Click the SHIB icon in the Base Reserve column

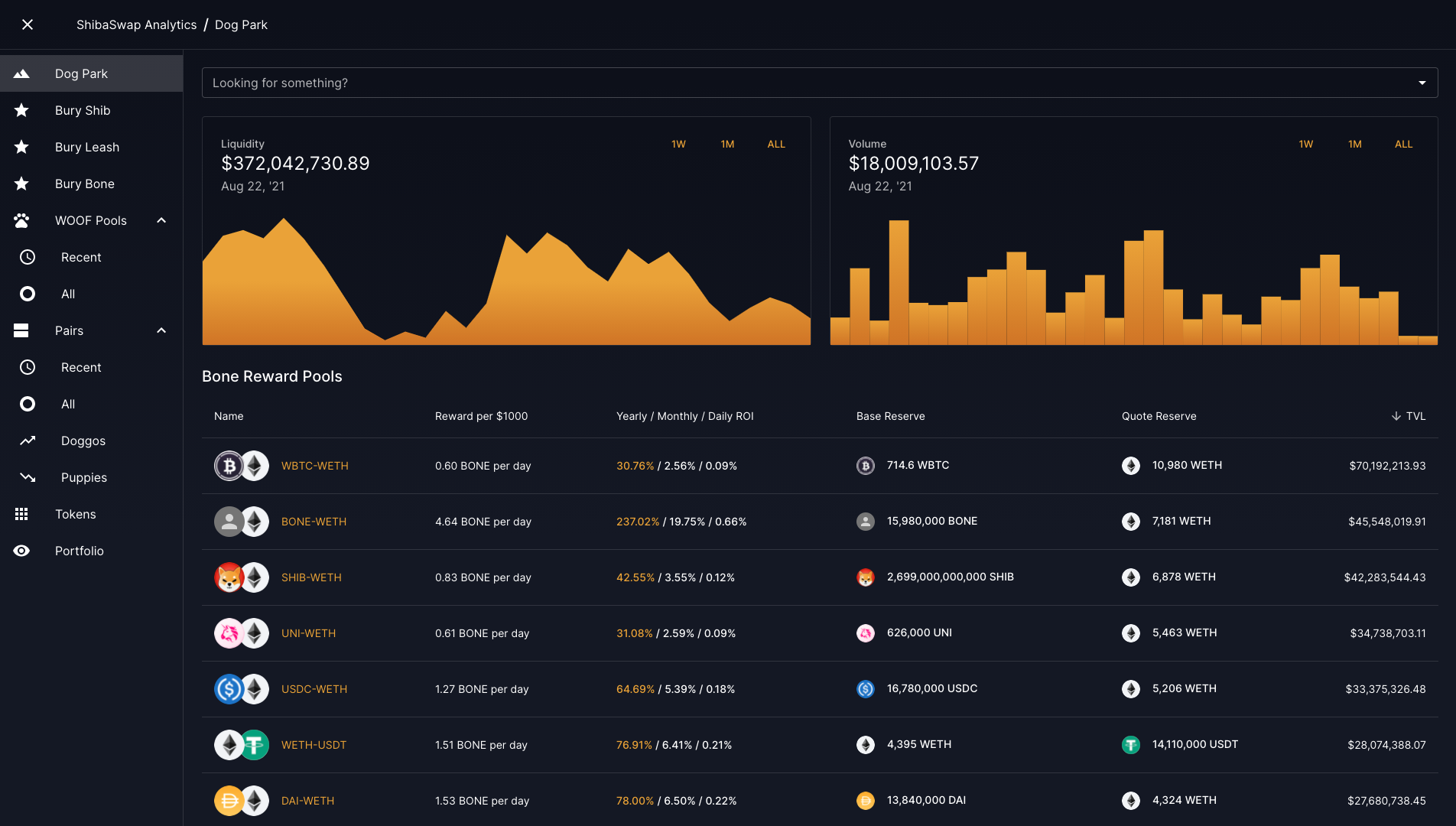pyautogui.click(x=866, y=577)
